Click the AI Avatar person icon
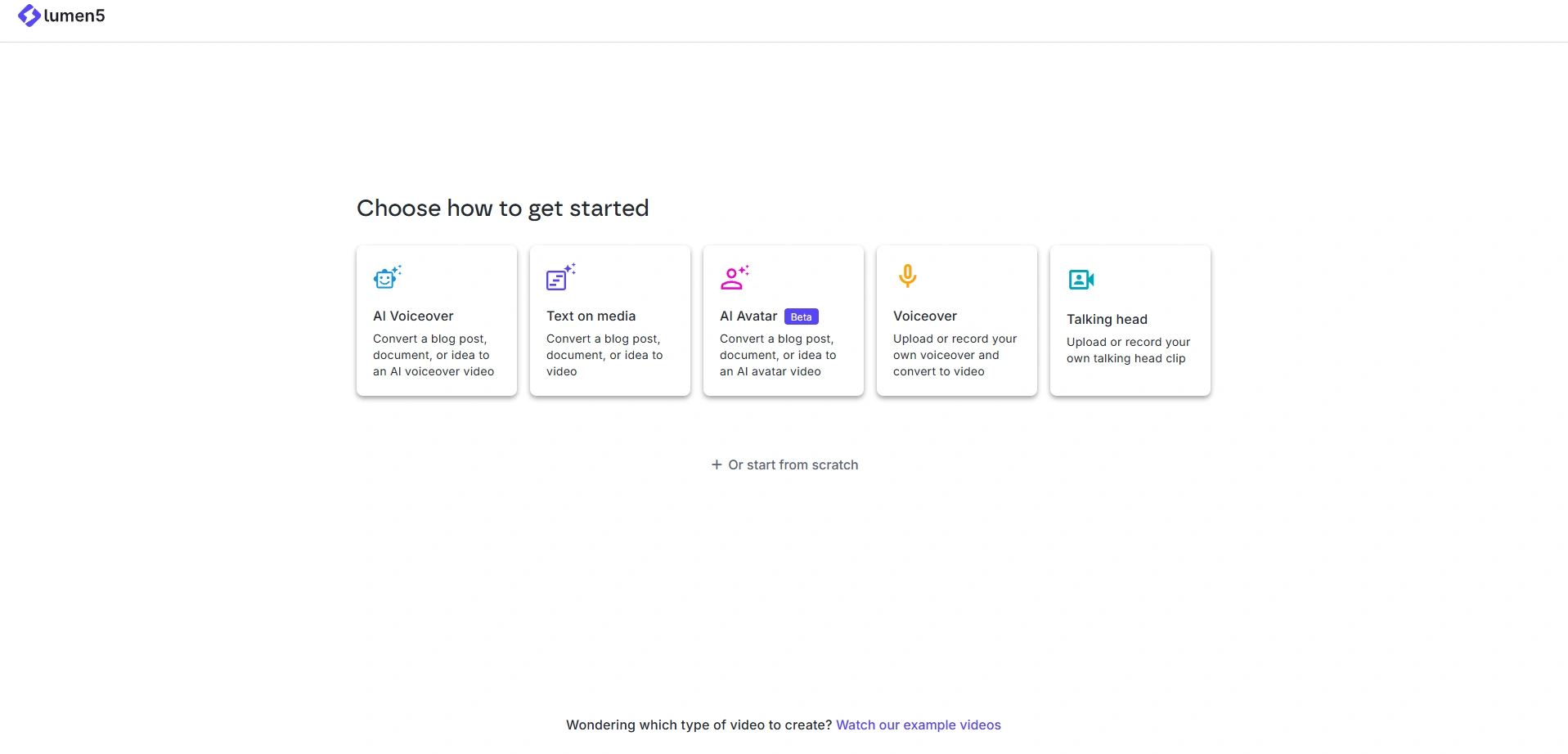This screenshot has height=754, width=1568. point(735,277)
